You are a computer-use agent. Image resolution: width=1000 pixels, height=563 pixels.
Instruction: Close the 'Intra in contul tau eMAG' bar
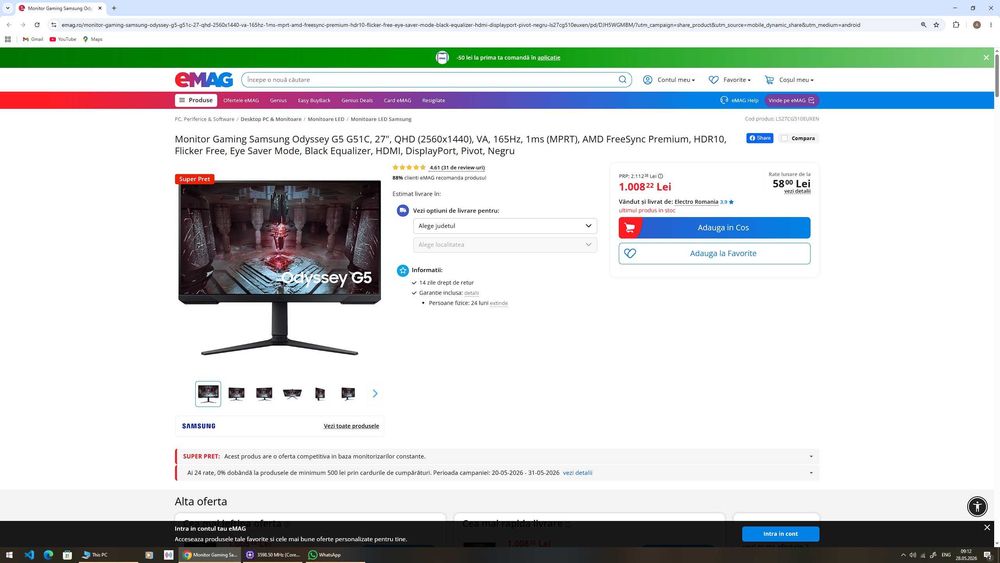pyautogui.click(x=987, y=527)
